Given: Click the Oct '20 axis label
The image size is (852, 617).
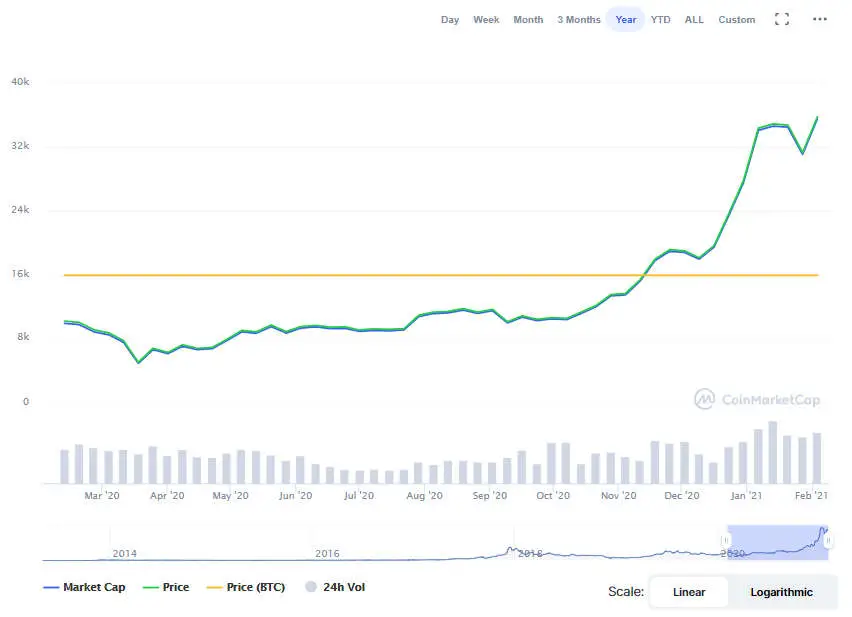Looking at the screenshot, I should point(553,495).
